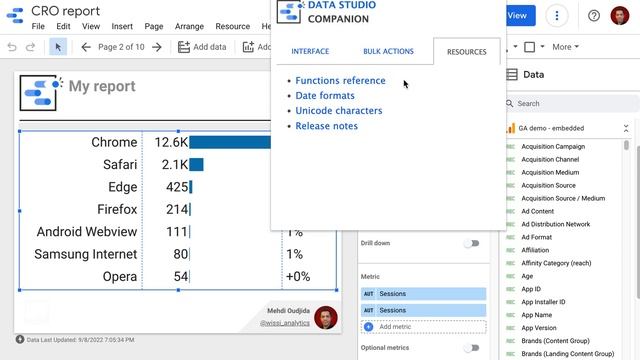The image size is (640, 360).
Task: Open the Unicode characters link
Action: click(339, 111)
